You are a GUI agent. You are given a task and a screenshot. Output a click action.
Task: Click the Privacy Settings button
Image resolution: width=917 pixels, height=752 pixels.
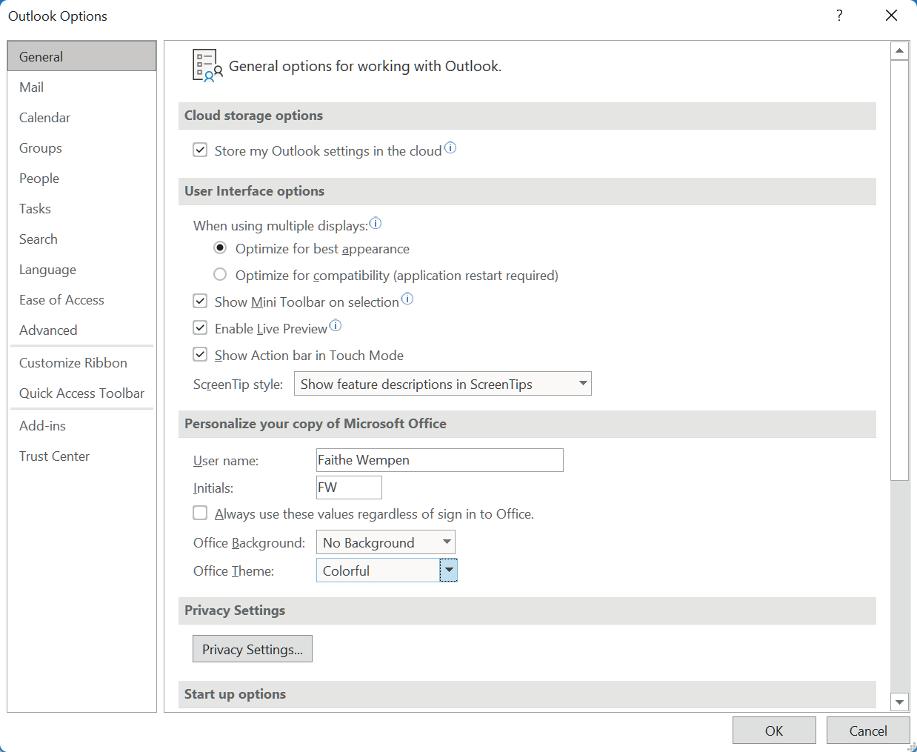point(252,649)
